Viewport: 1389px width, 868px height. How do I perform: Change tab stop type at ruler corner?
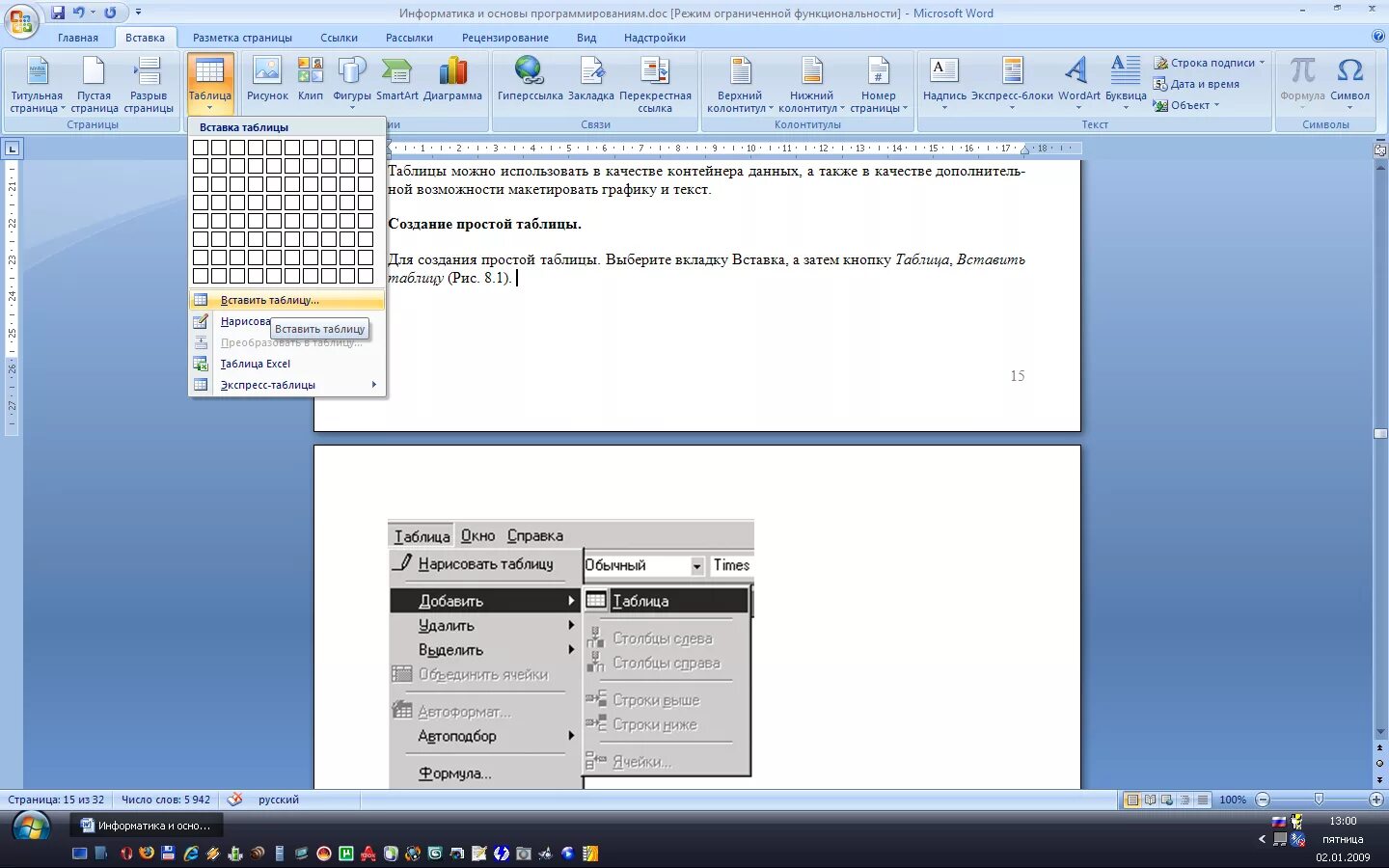(12, 149)
